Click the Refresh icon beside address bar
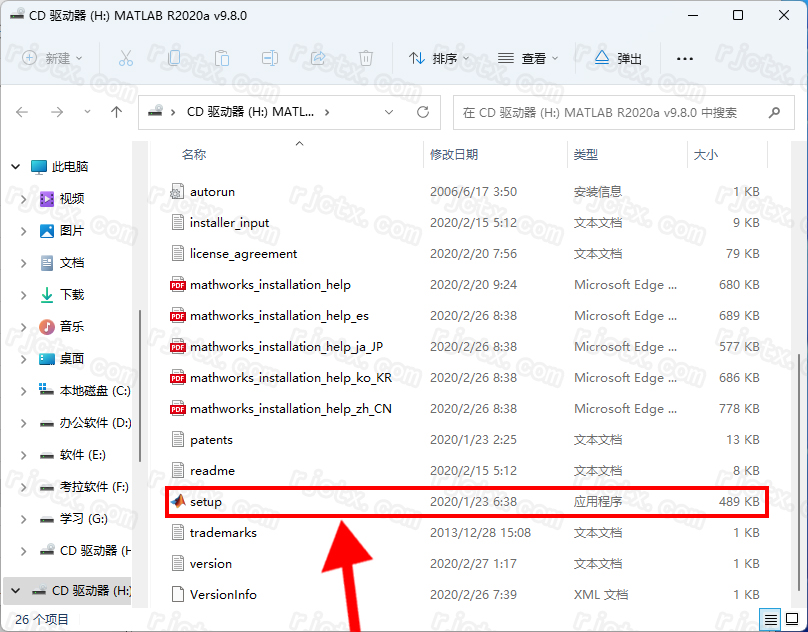808x632 pixels. click(423, 112)
